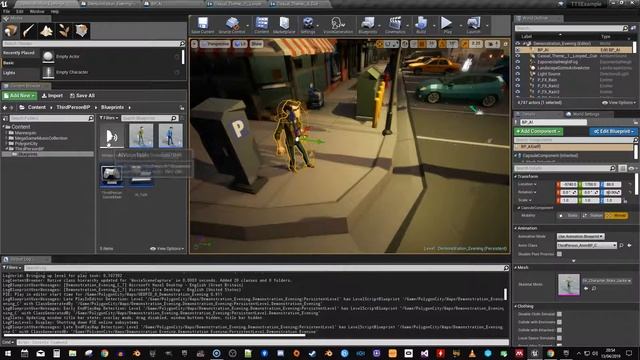The width and height of the screenshot is (640, 360).
Task: Click the Edit Blueprint button
Action: [x=613, y=131]
